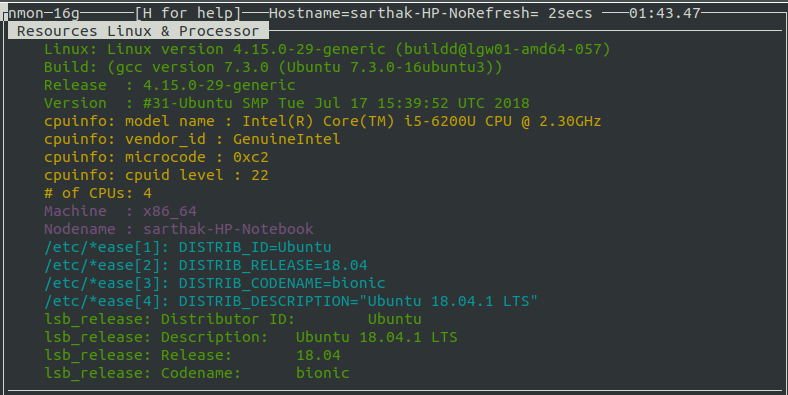
Task: Click the 01:43.47 clock display
Action: tap(664, 13)
